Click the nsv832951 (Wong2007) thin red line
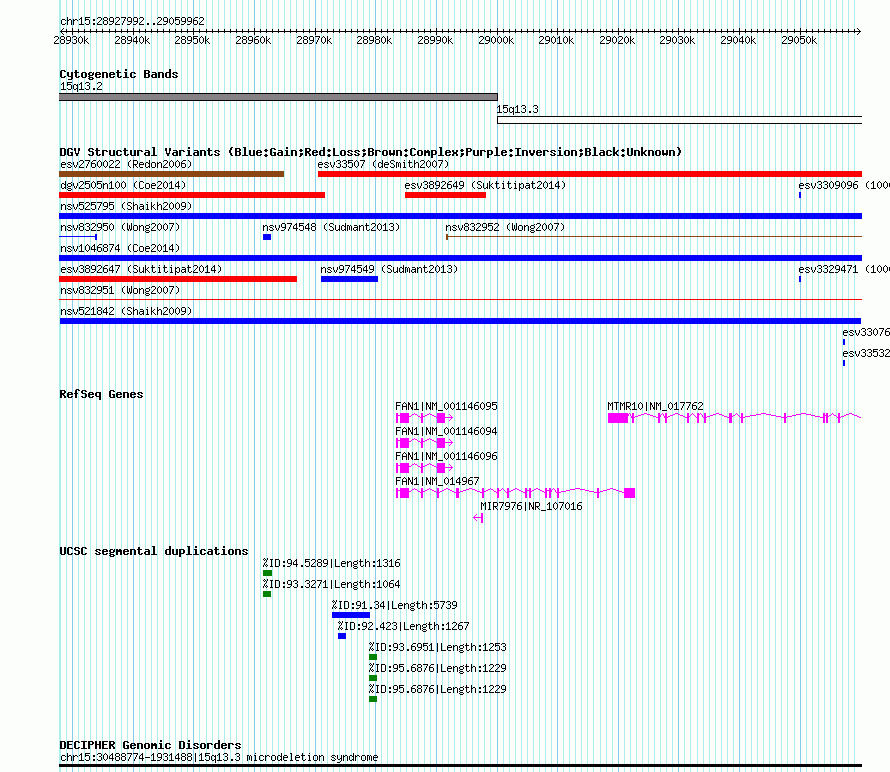890x772 pixels. coord(460,300)
